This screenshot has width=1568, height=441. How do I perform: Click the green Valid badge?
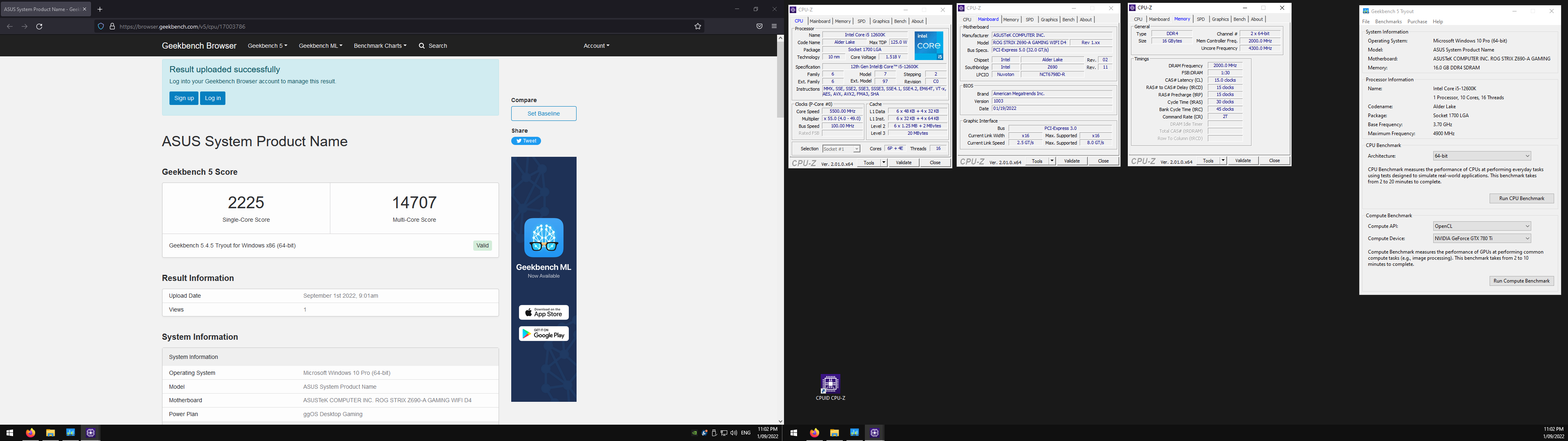[x=483, y=245]
